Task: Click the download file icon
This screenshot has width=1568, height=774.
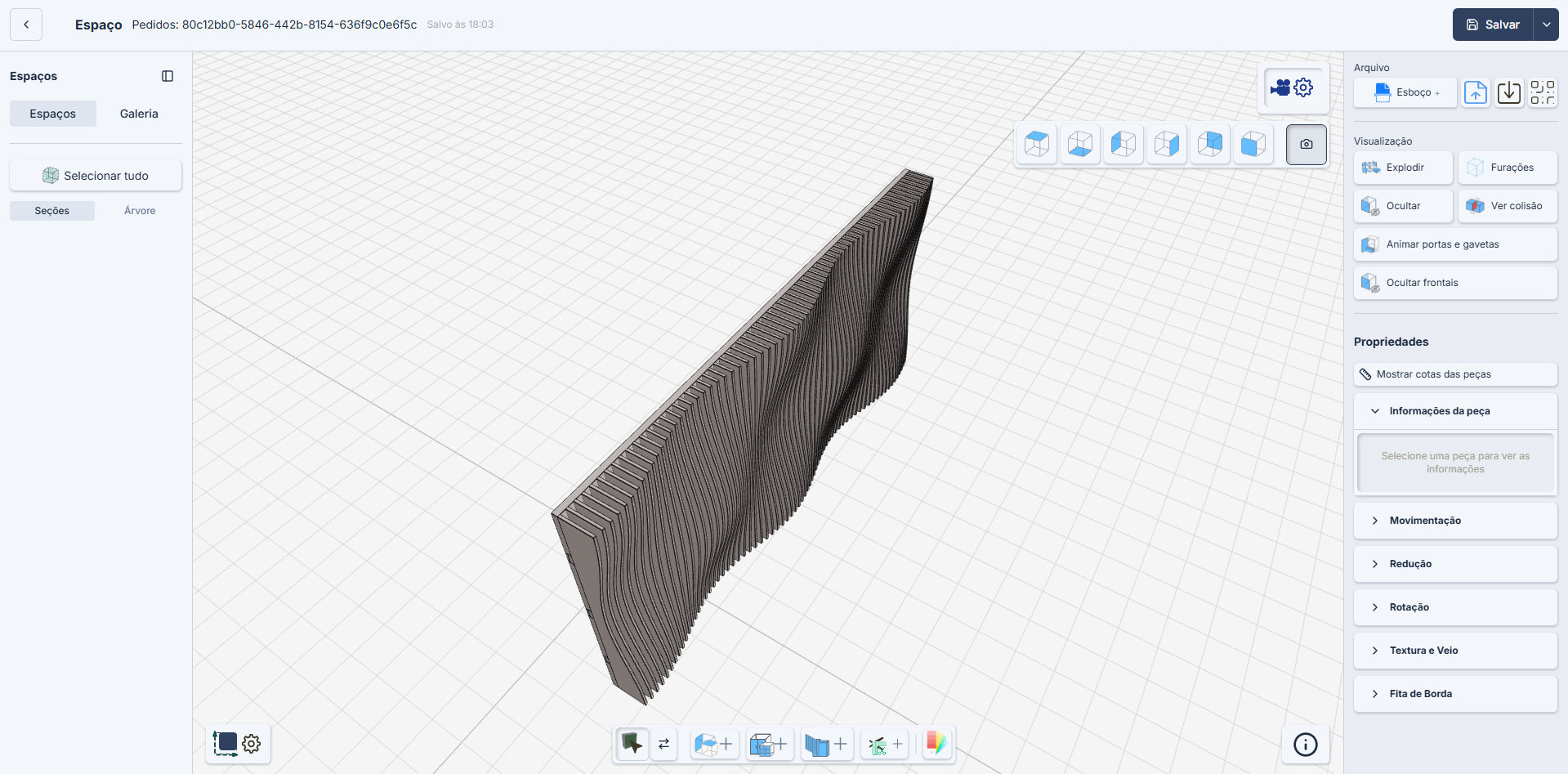Action: (1509, 92)
